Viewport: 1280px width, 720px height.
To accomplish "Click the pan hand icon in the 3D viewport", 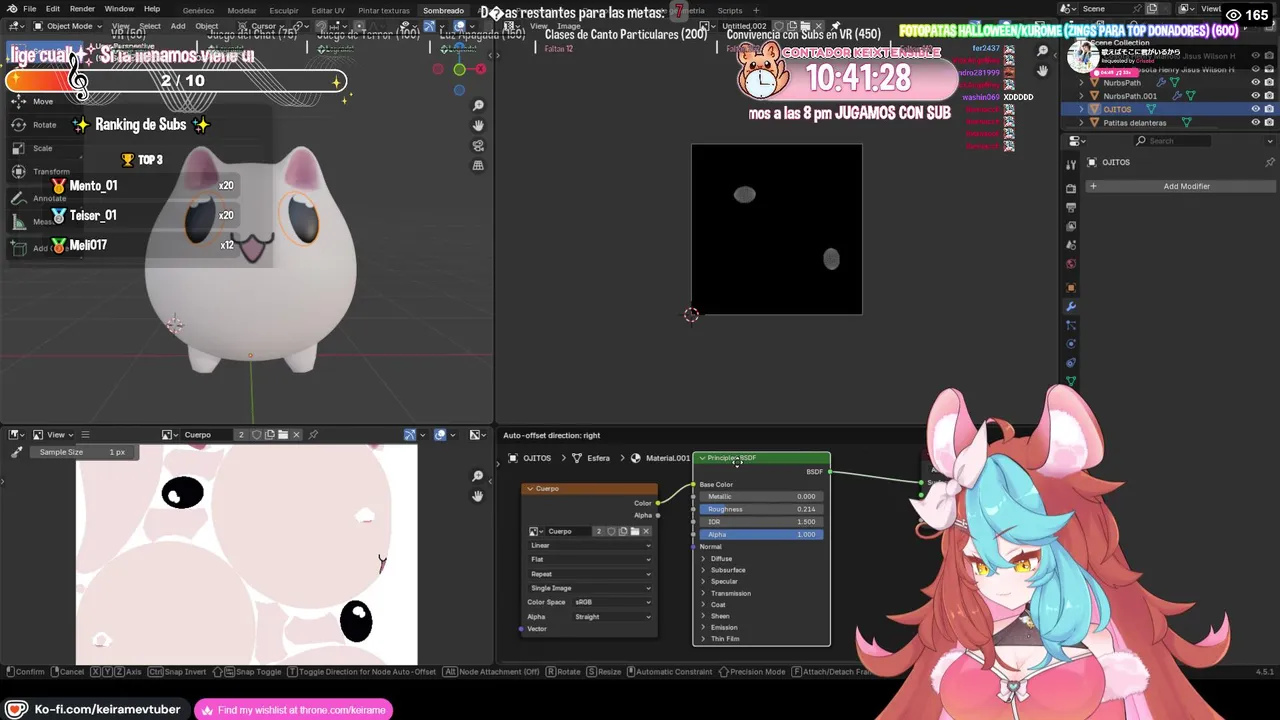I will click(478, 125).
